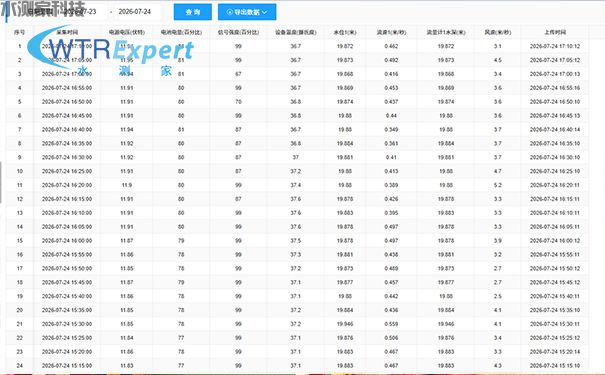The image size is (605, 375).
Task: Select collection time 2026-07-24 15:15:00
Action: [x=67, y=366]
